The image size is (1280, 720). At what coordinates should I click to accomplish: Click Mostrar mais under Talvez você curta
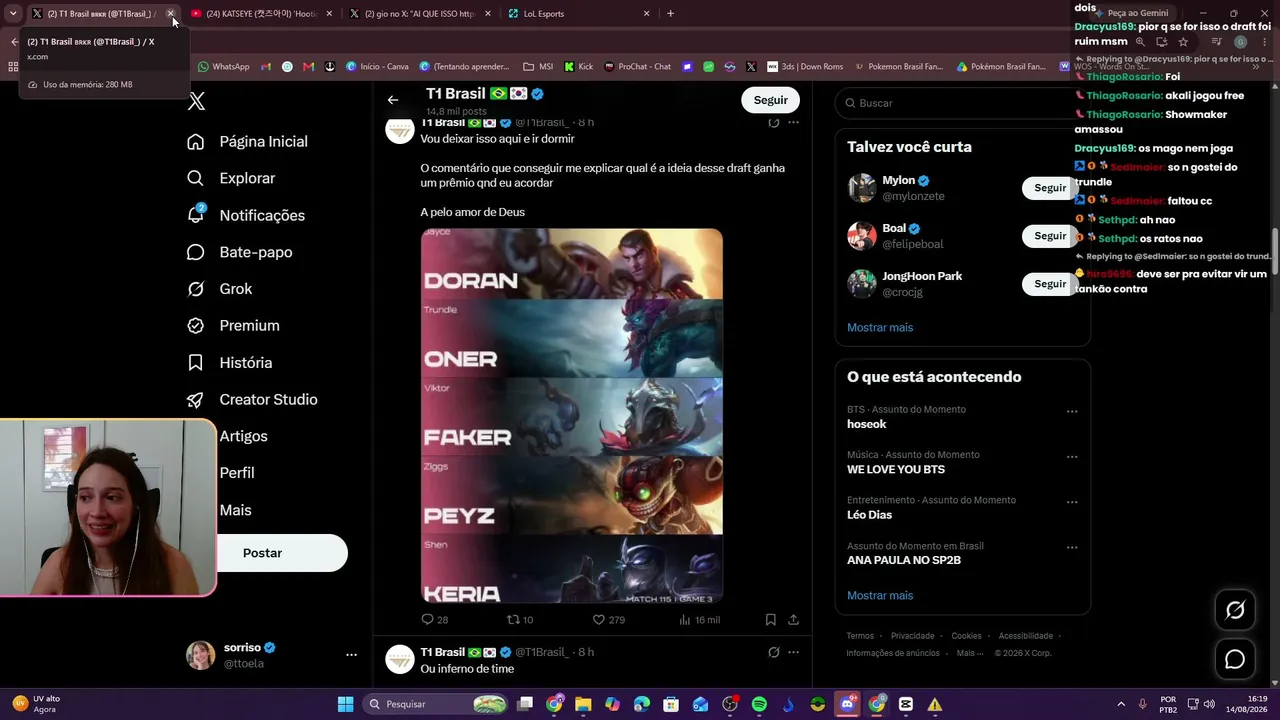coord(880,327)
